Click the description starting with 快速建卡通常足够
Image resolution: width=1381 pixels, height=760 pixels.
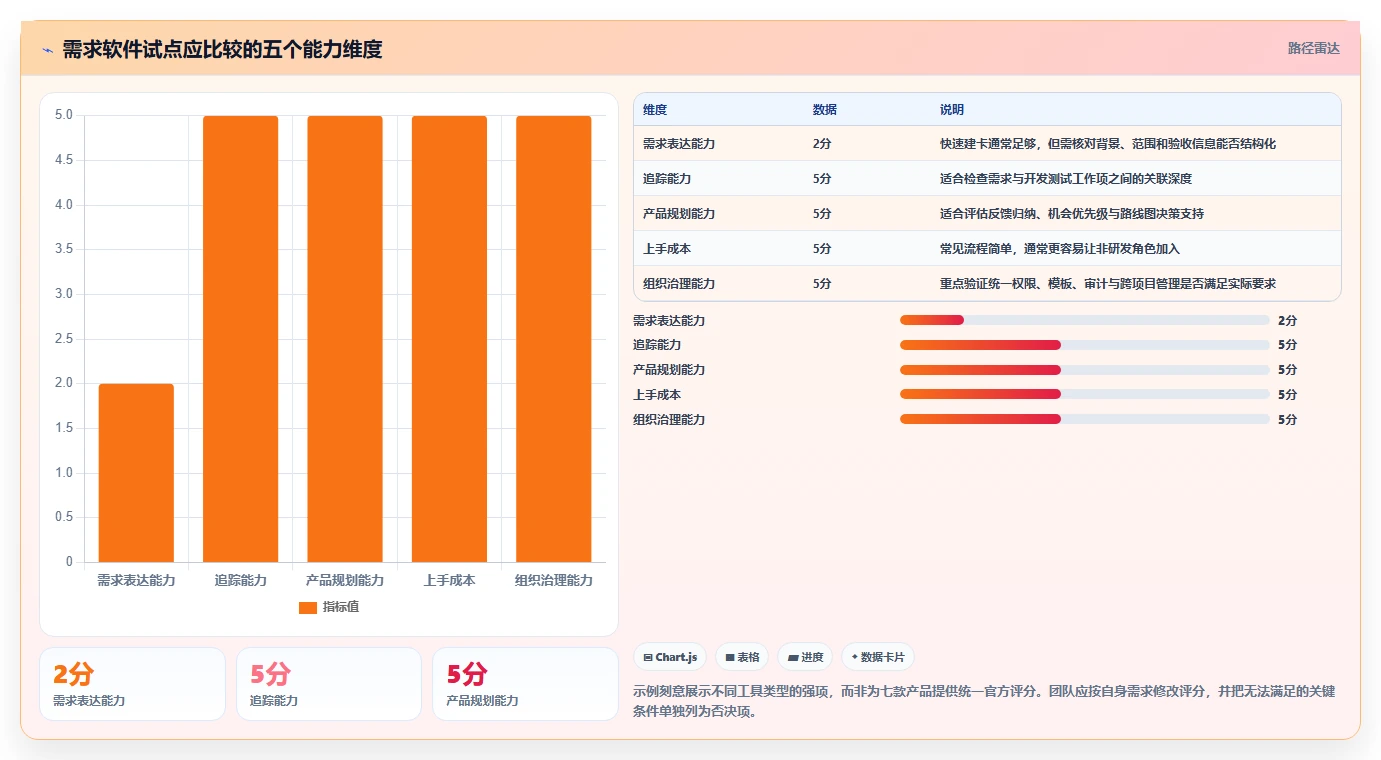pos(1108,144)
